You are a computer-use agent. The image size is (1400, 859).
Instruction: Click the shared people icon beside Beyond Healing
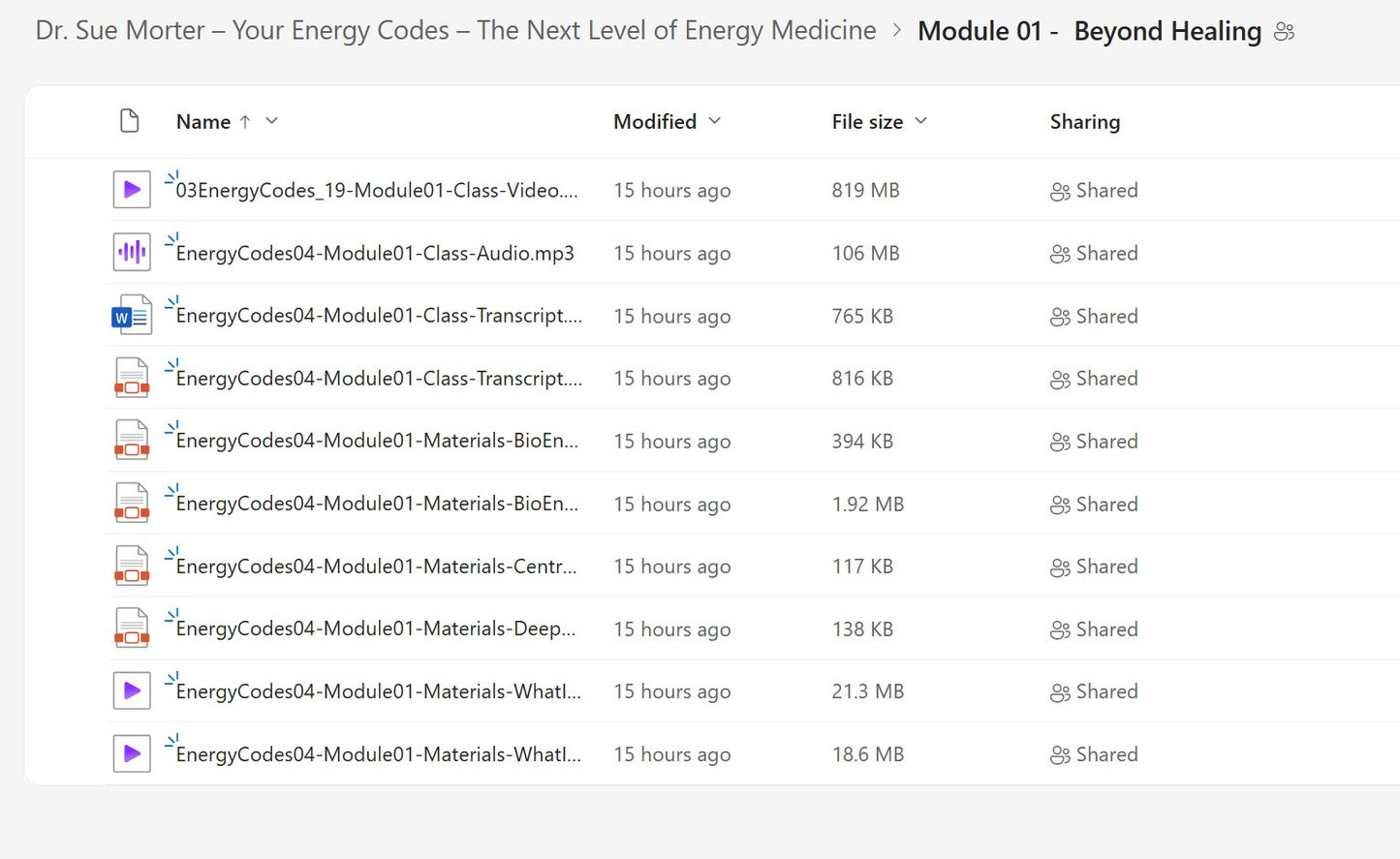[1285, 32]
